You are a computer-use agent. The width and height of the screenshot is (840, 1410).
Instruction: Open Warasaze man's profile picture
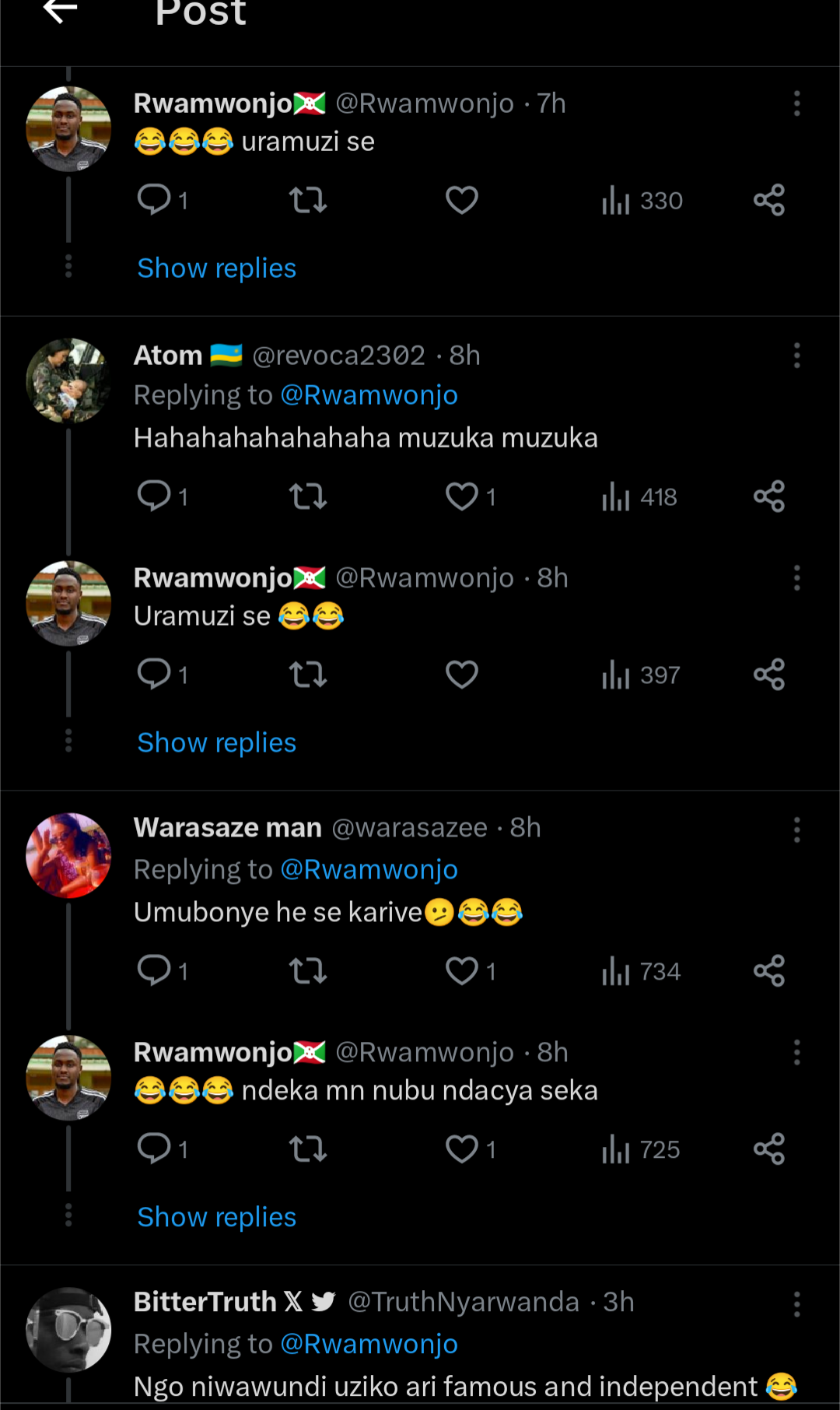(x=68, y=855)
